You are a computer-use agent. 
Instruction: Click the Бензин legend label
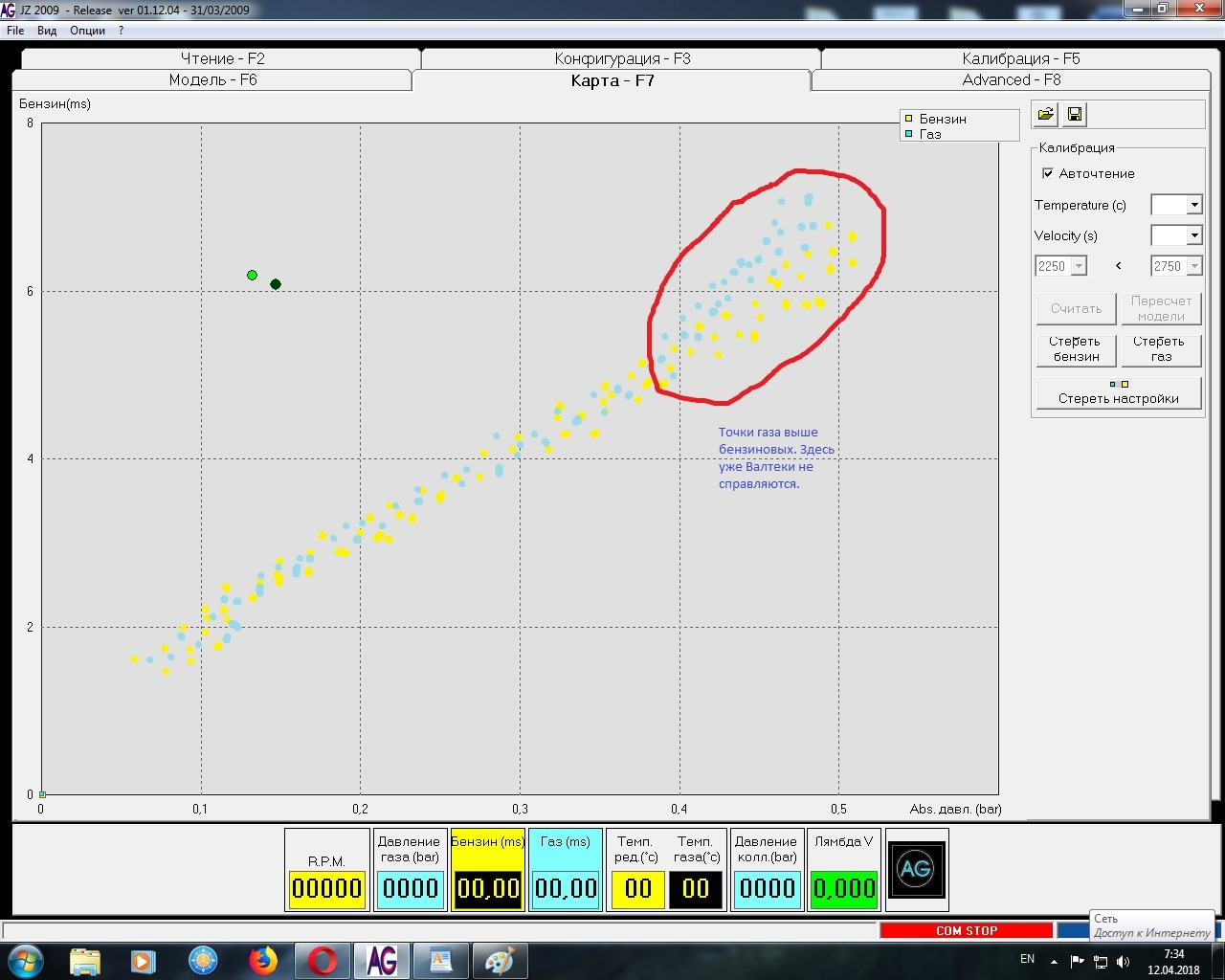pos(943,119)
